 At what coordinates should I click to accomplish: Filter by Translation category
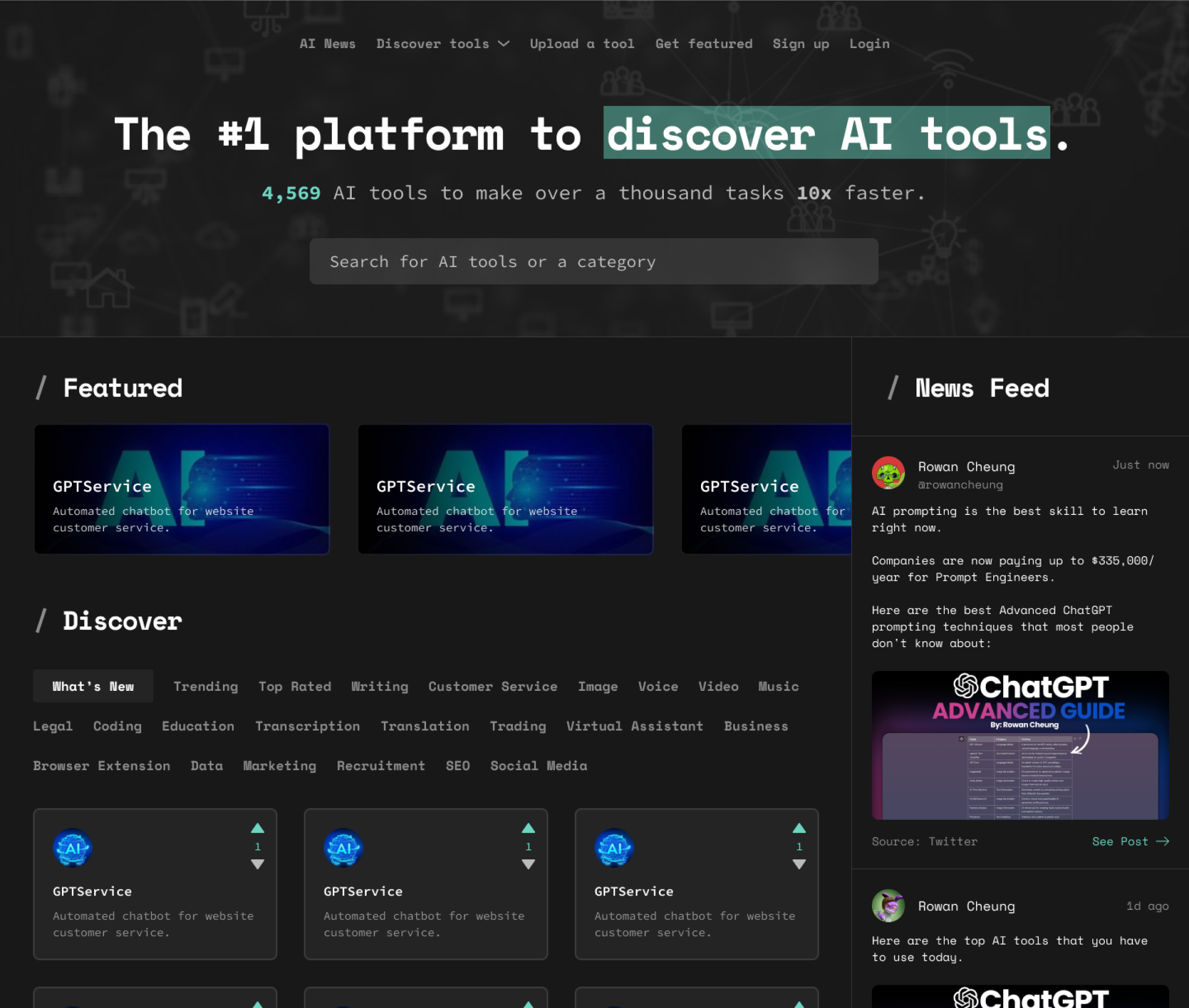click(425, 726)
